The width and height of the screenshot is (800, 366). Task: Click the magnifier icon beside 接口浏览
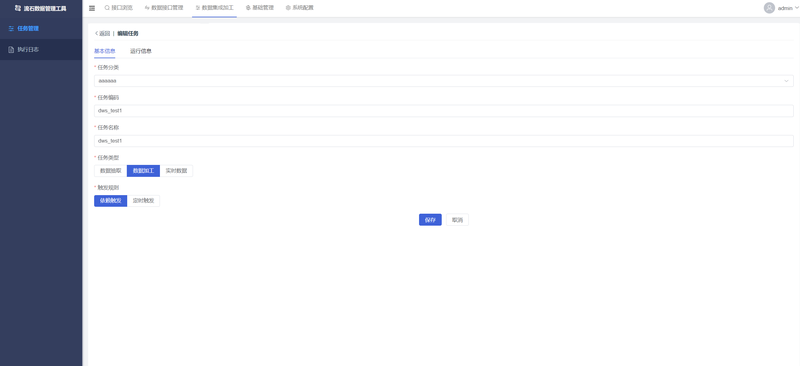[x=107, y=8]
